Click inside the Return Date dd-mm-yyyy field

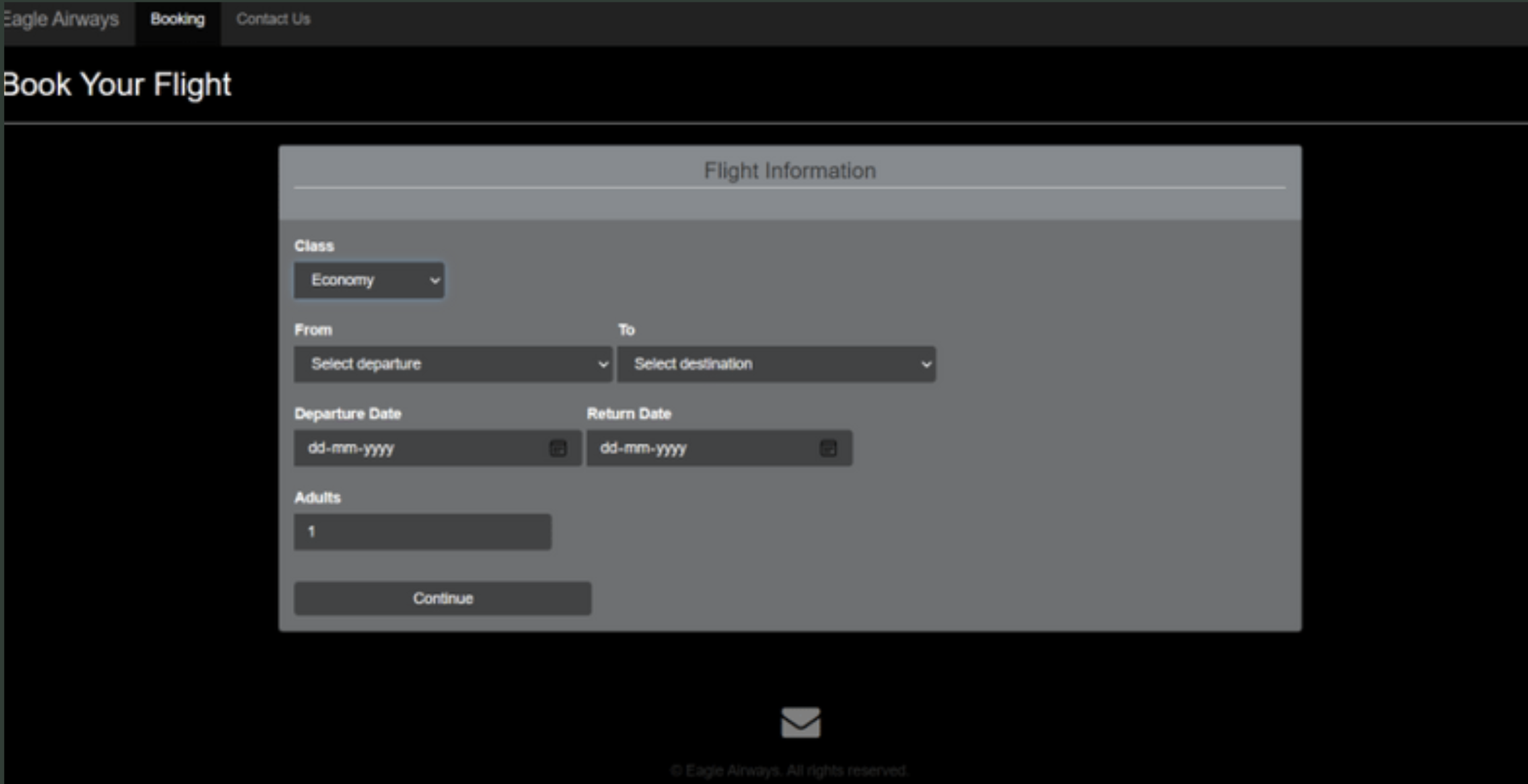[x=679, y=448]
